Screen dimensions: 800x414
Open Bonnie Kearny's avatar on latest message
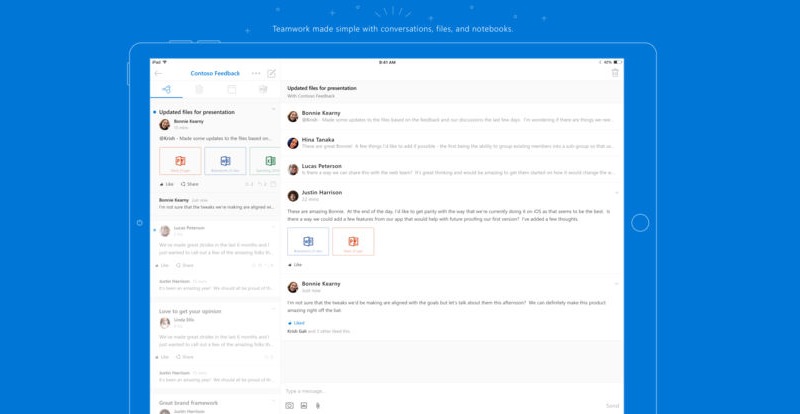coord(293,287)
